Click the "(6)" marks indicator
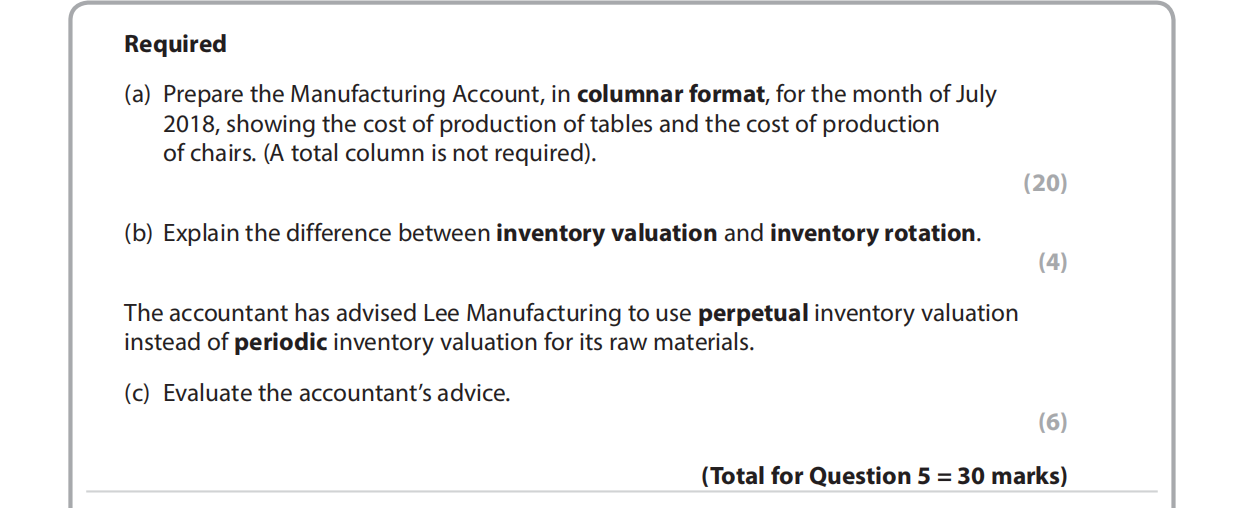 [x=1052, y=422]
